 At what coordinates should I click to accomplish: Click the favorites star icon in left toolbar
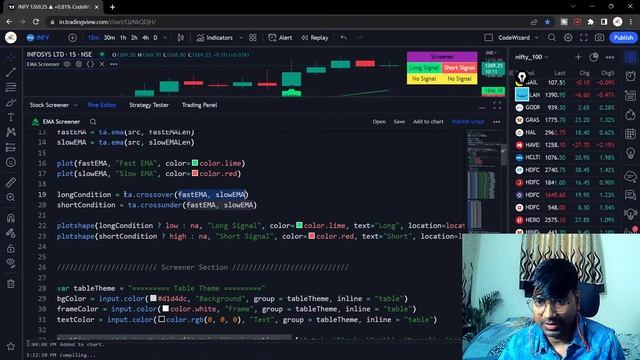[x=11, y=346]
